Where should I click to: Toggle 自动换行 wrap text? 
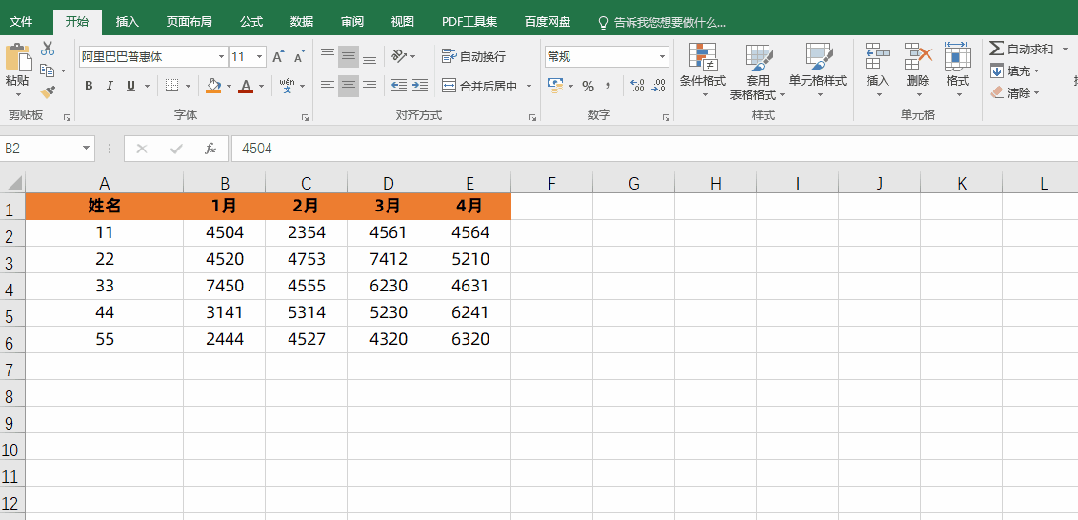[x=474, y=56]
